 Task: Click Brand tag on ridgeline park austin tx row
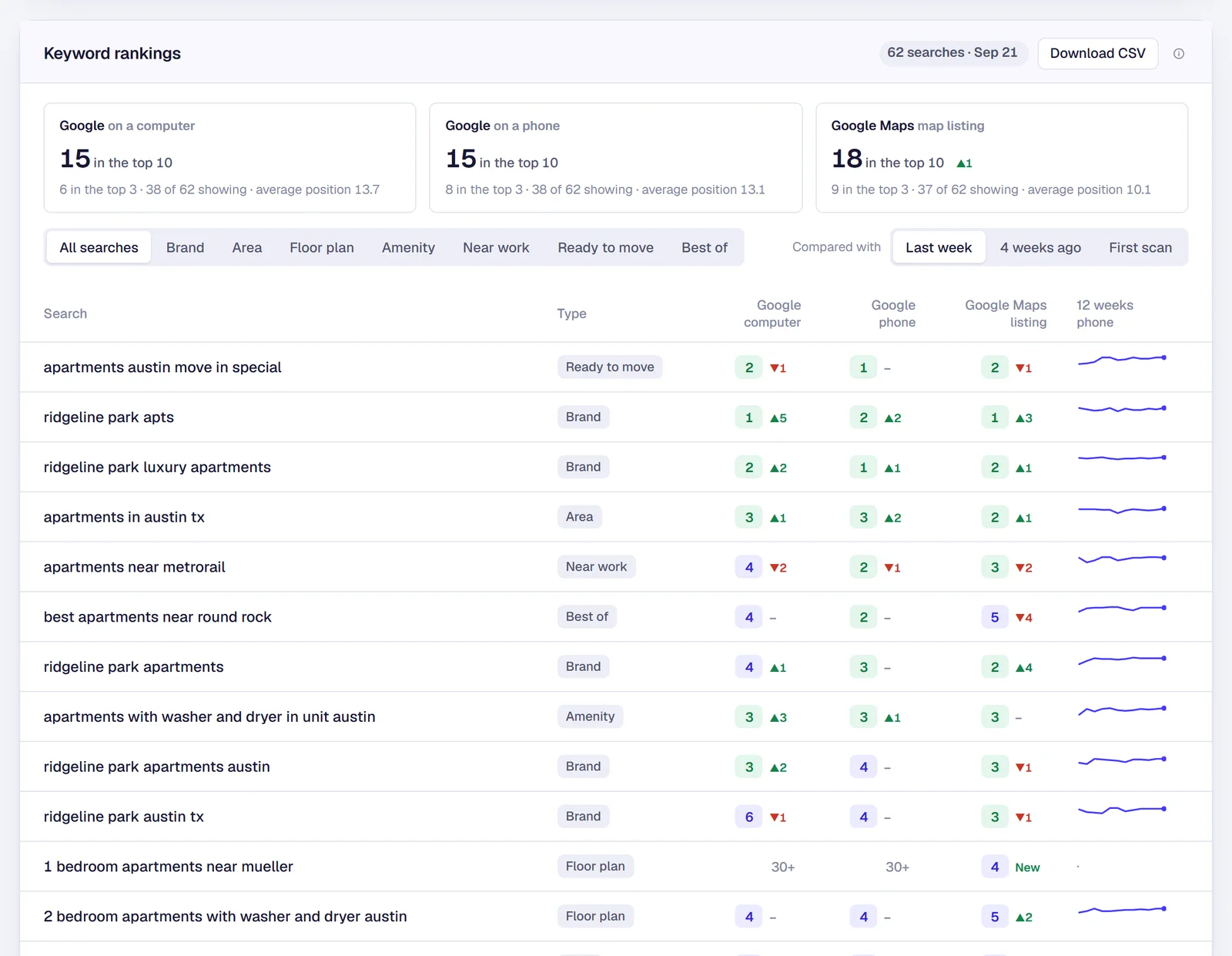583,816
